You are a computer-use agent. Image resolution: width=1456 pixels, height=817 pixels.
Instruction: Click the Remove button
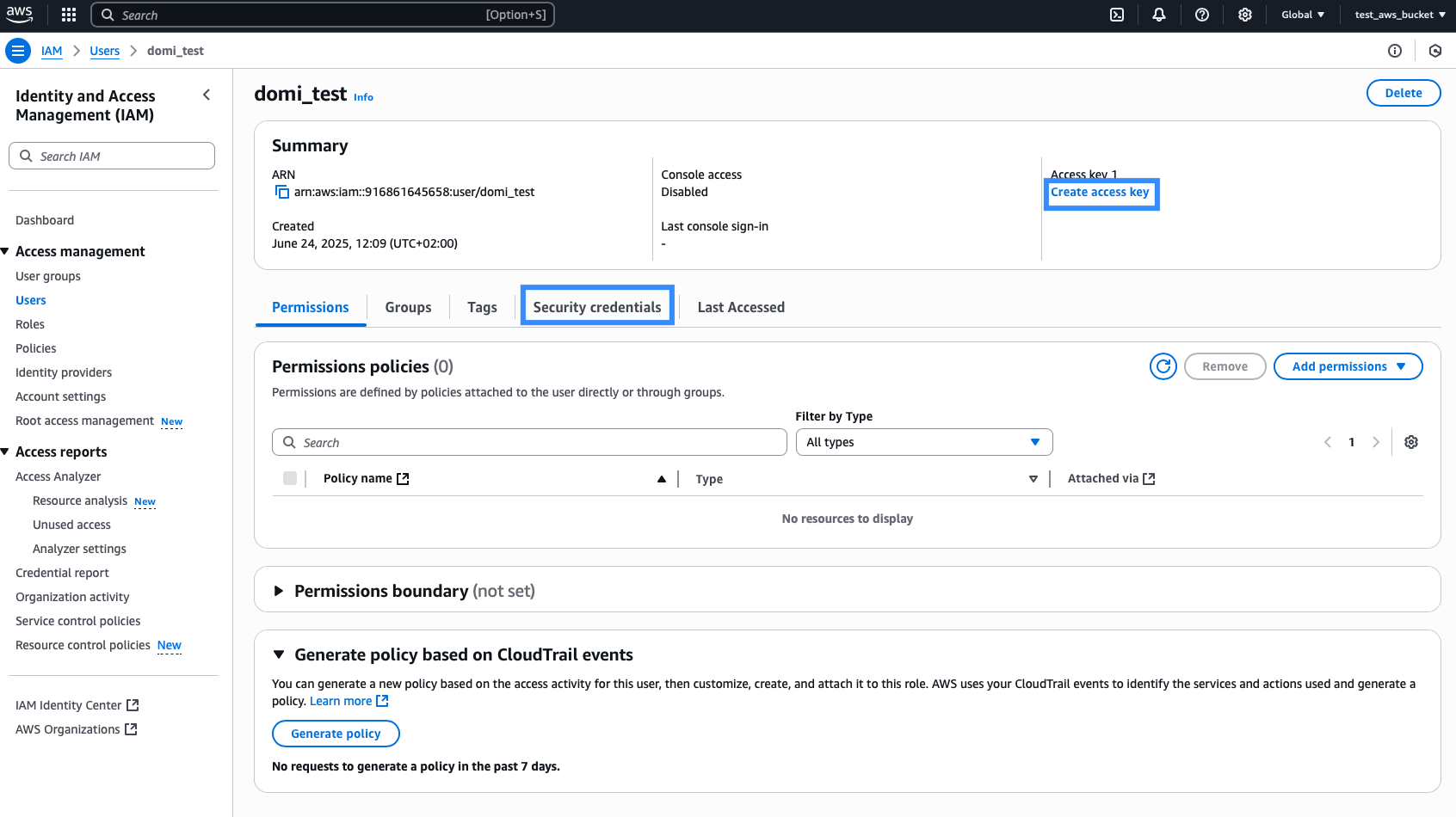[1225, 366]
